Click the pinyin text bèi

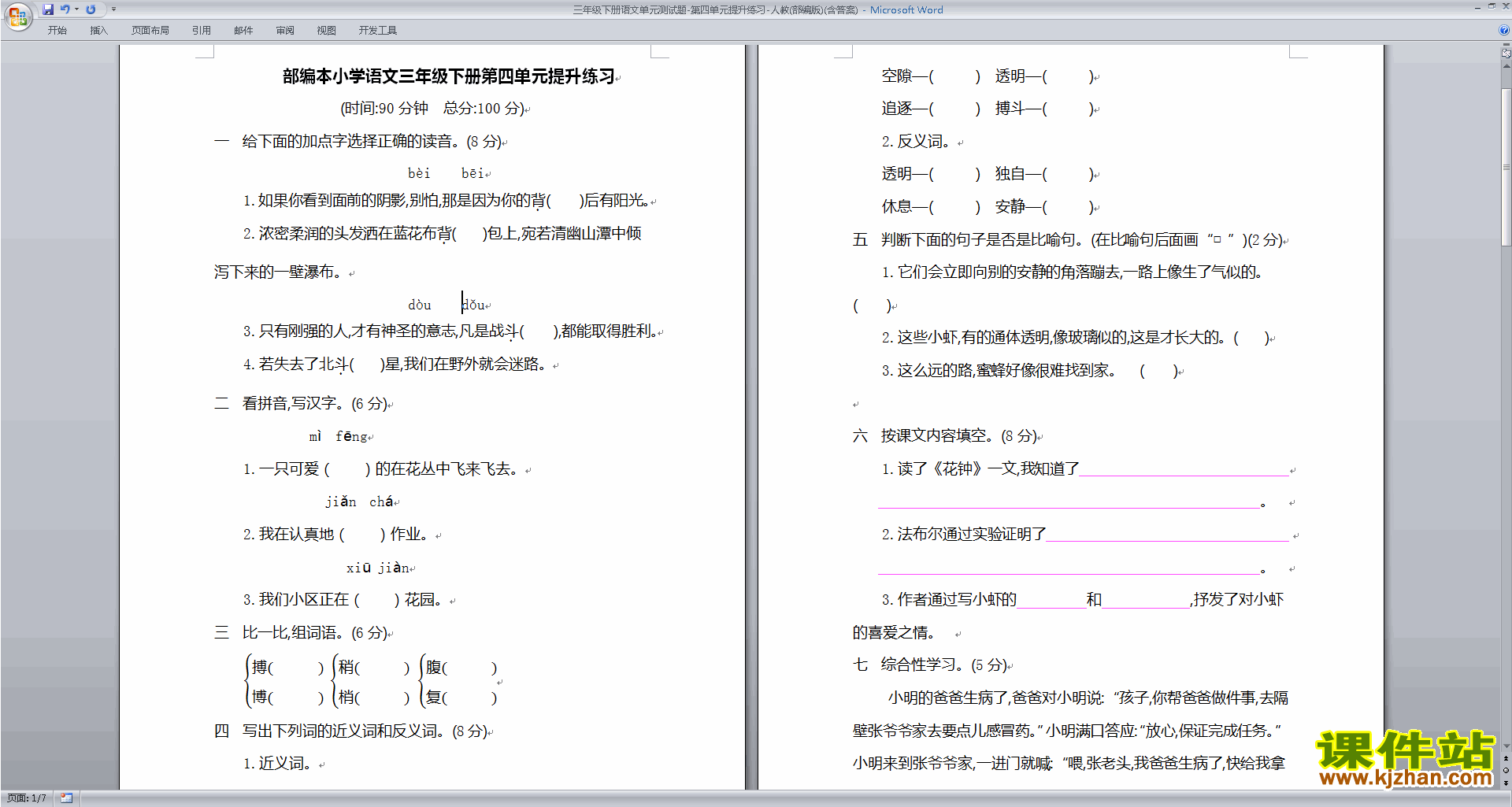coord(419,173)
